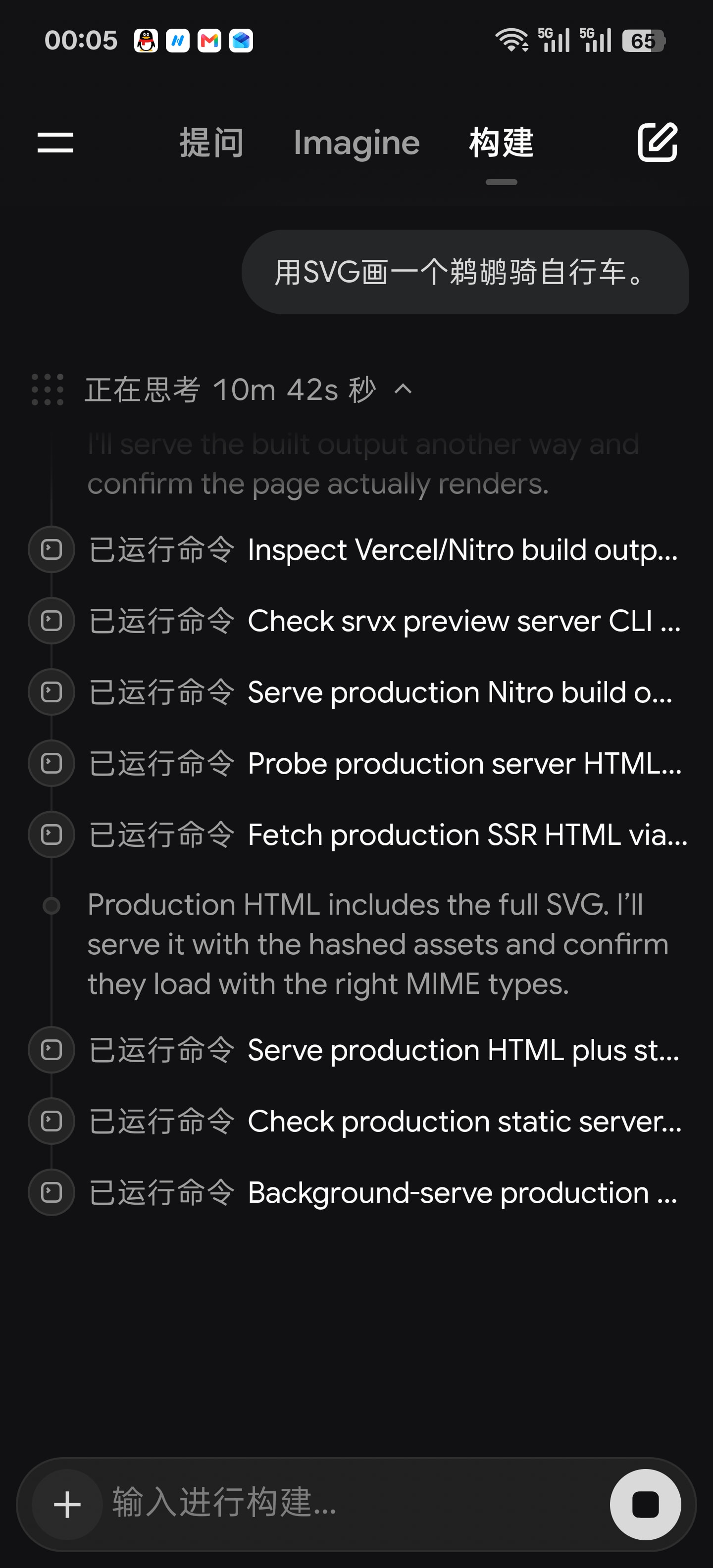Select the 构建 tab
Screen dimensions: 713x1568
coord(501,143)
